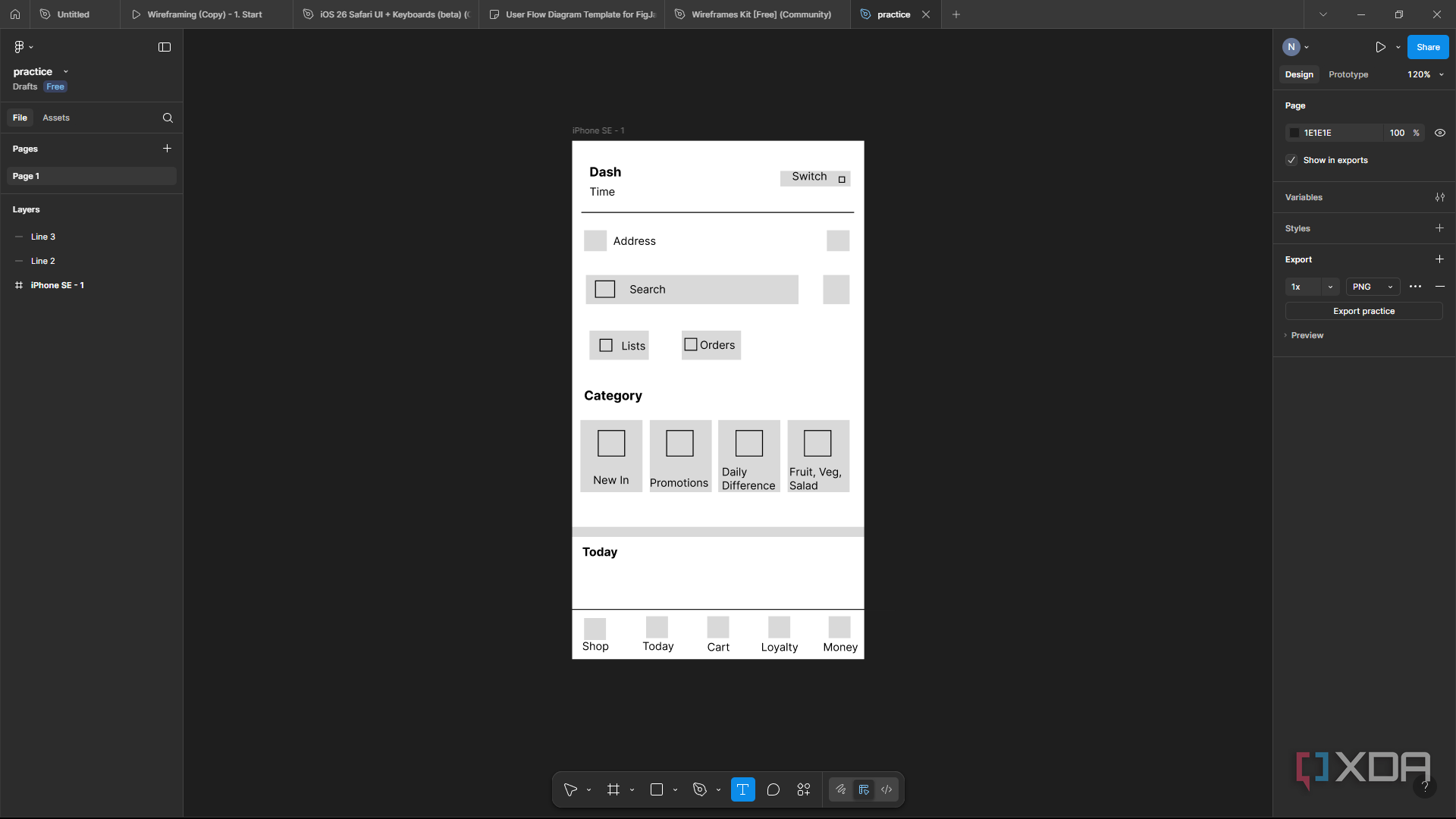Image resolution: width=1456 pixels, height=819 pixels.
Task: Open the Wireframes Kit (Community) tab
Action: [757, 14]
